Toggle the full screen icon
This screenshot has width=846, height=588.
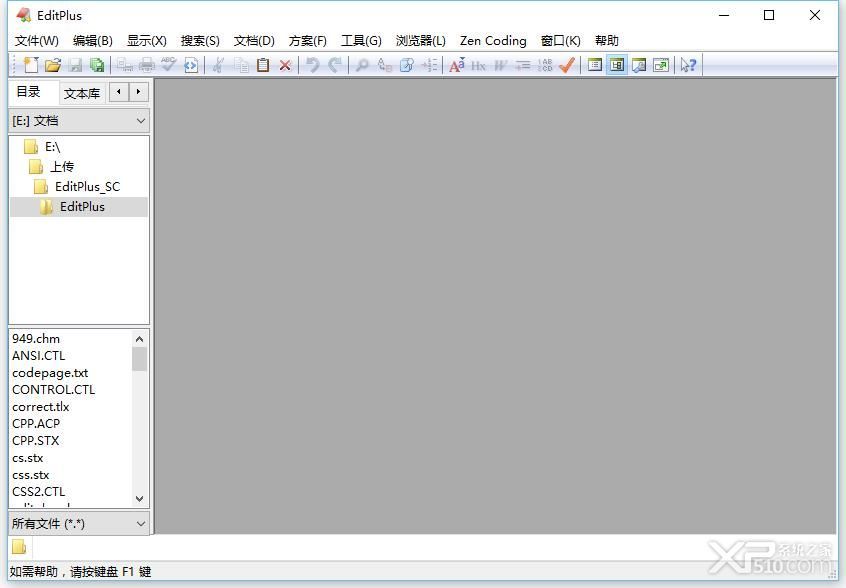coord(661,65)
